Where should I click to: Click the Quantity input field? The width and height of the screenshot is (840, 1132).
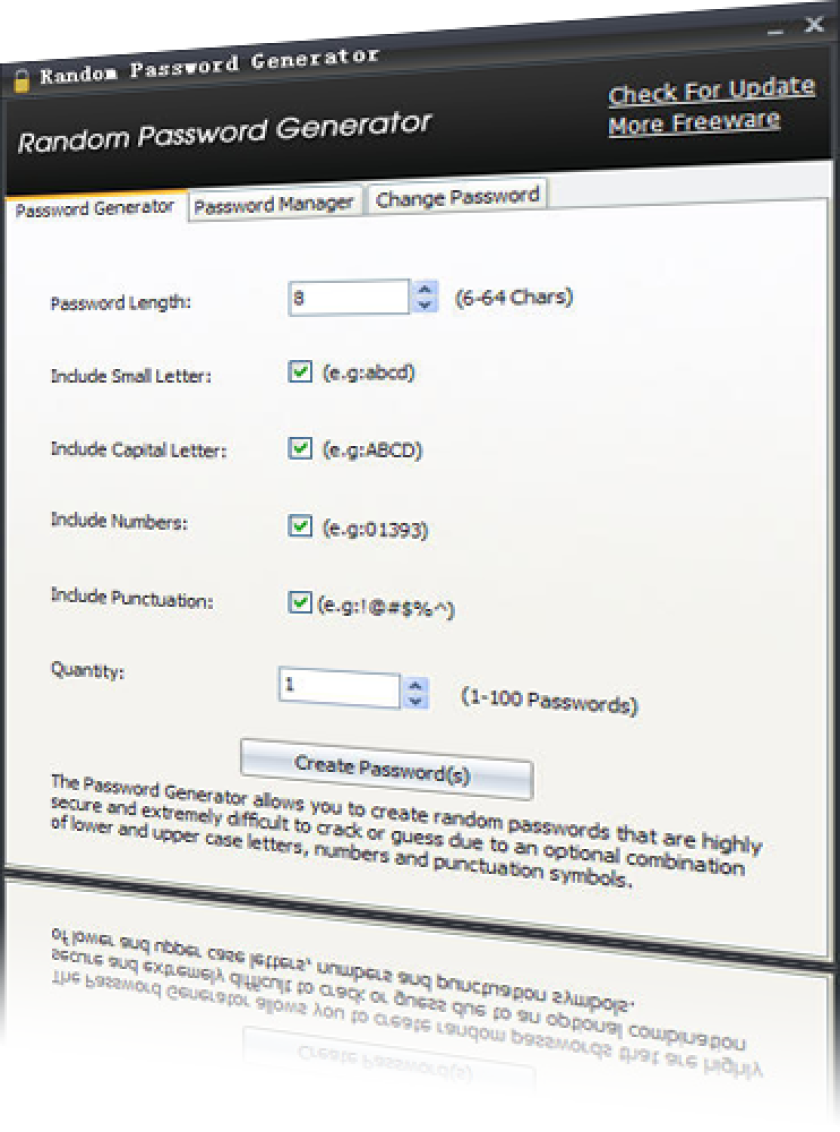[x=339, y=688]
